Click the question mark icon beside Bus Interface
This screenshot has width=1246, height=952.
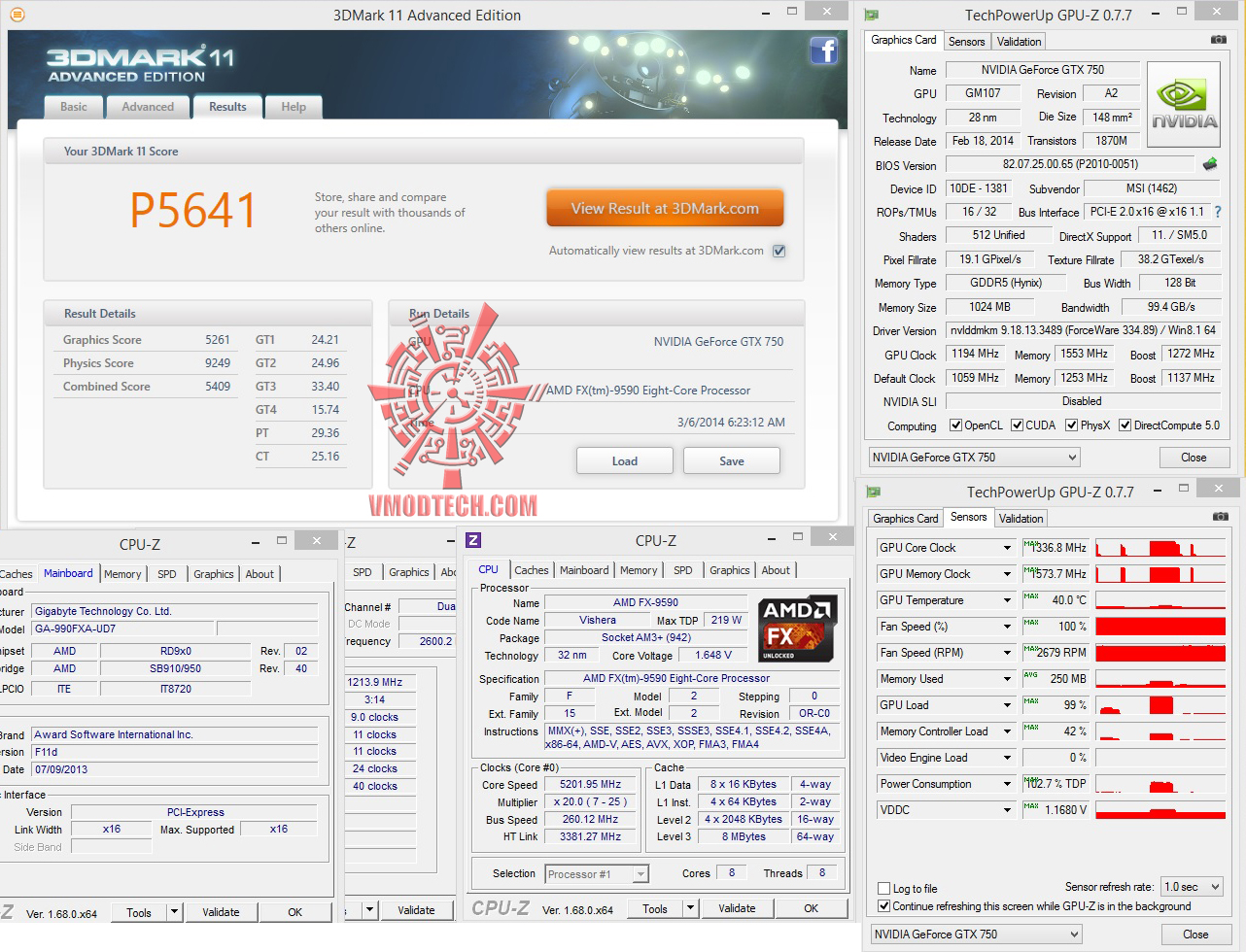1218,212
